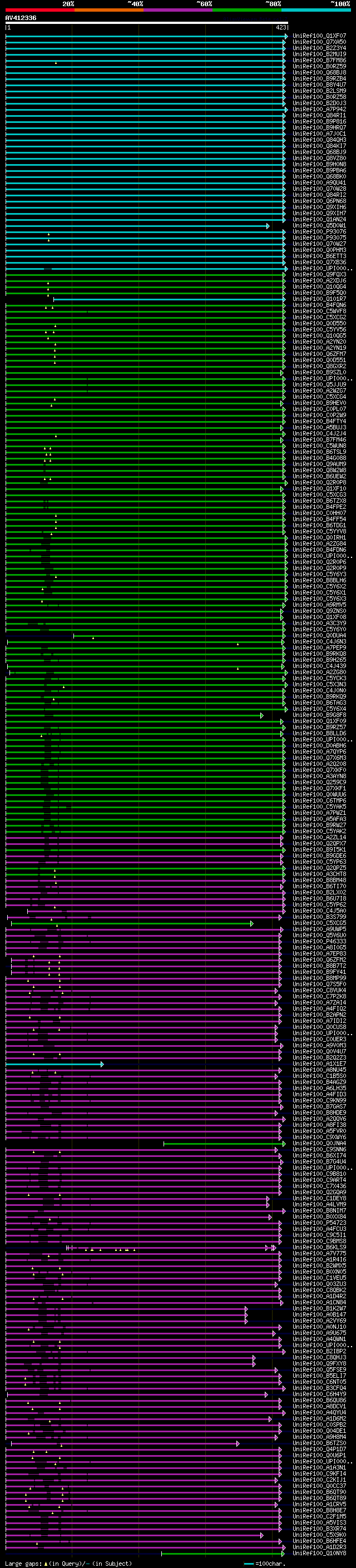
Task: Select label UniRef100_B6KLS9
Action: click(x=319, y=1247)
